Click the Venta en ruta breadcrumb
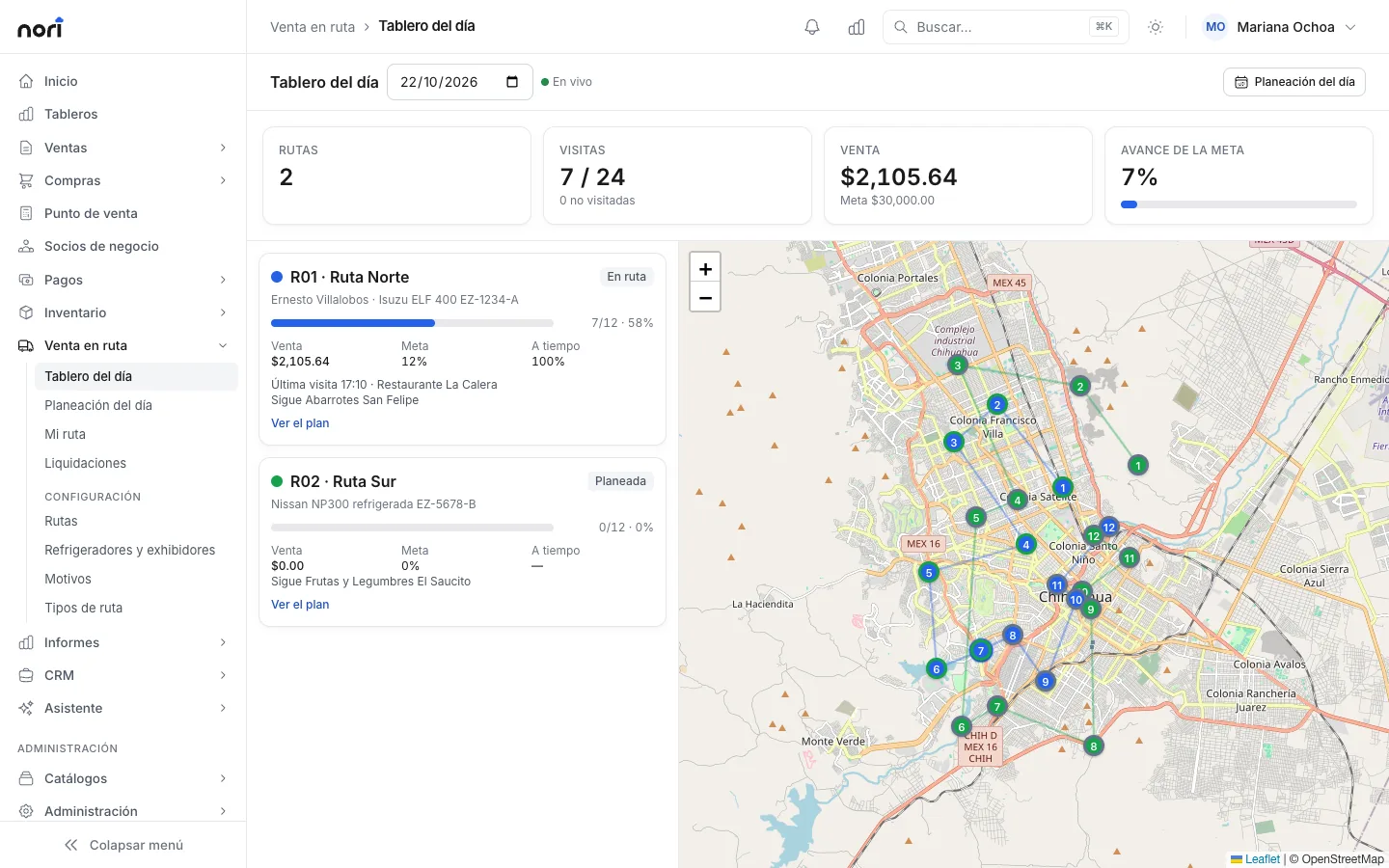 pos(313,27)
